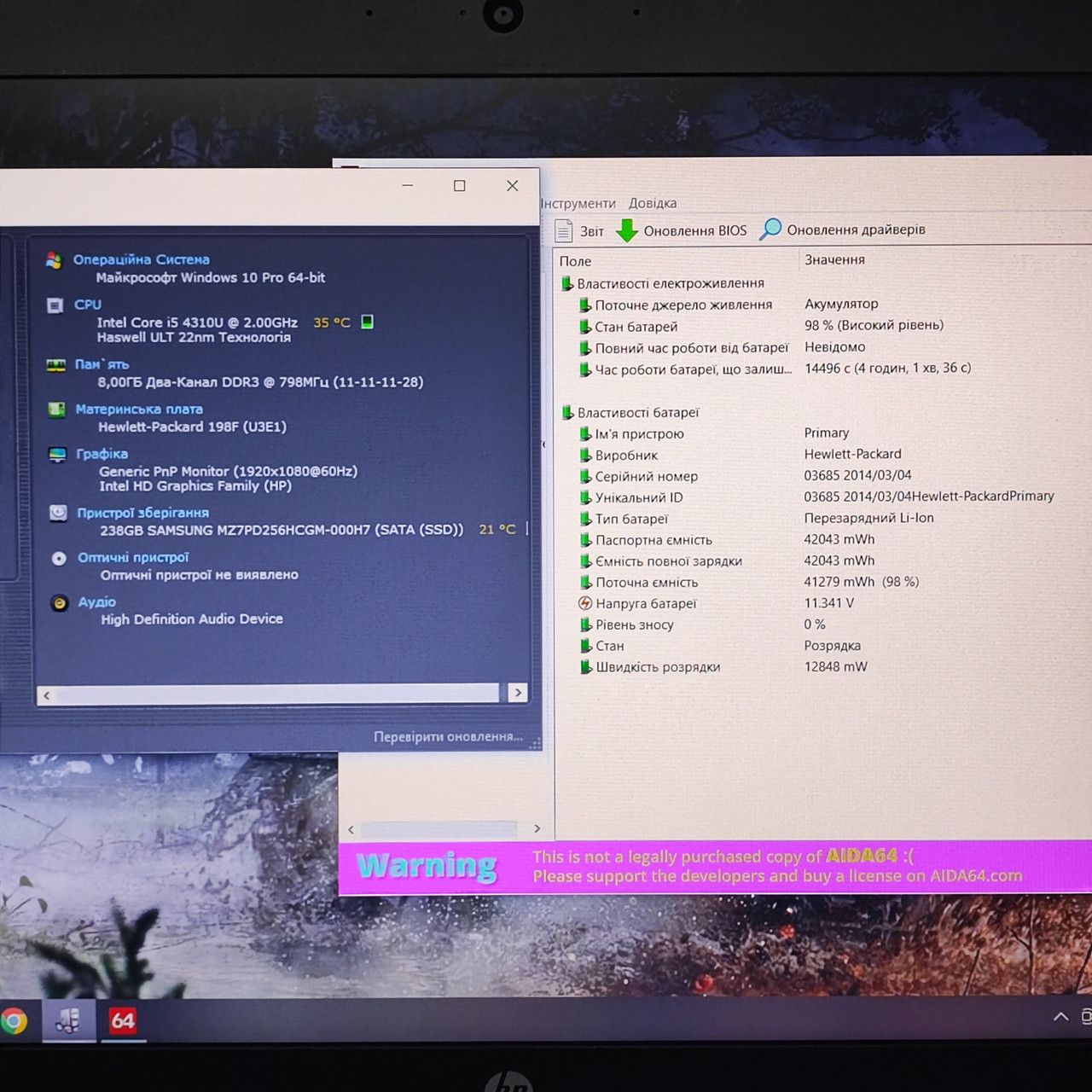Open the Довідка menu

click(653, 203)
